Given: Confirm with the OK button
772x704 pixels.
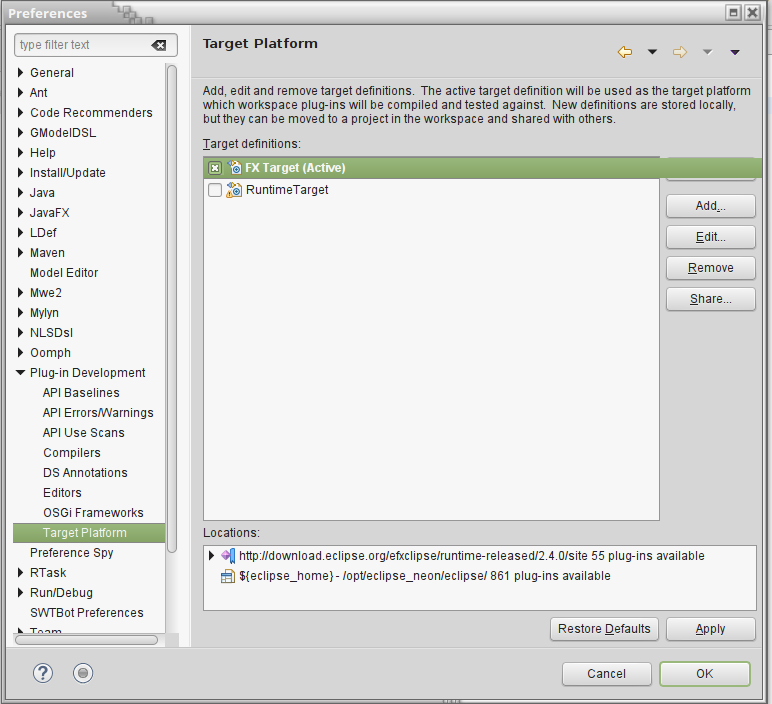Looking at the screenshot, I should 705,674.
